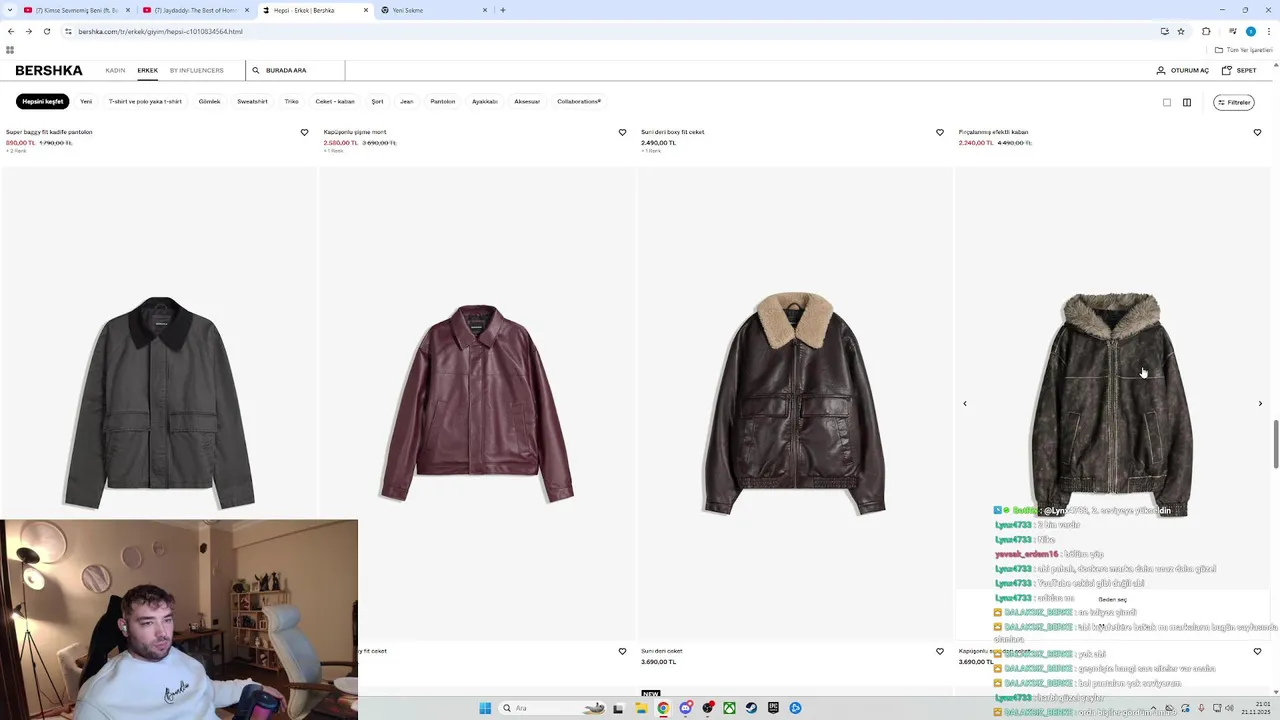Click the Bershka logo
The height and width of the screenshot is (720, 1280).
click(x=49, y=70)
